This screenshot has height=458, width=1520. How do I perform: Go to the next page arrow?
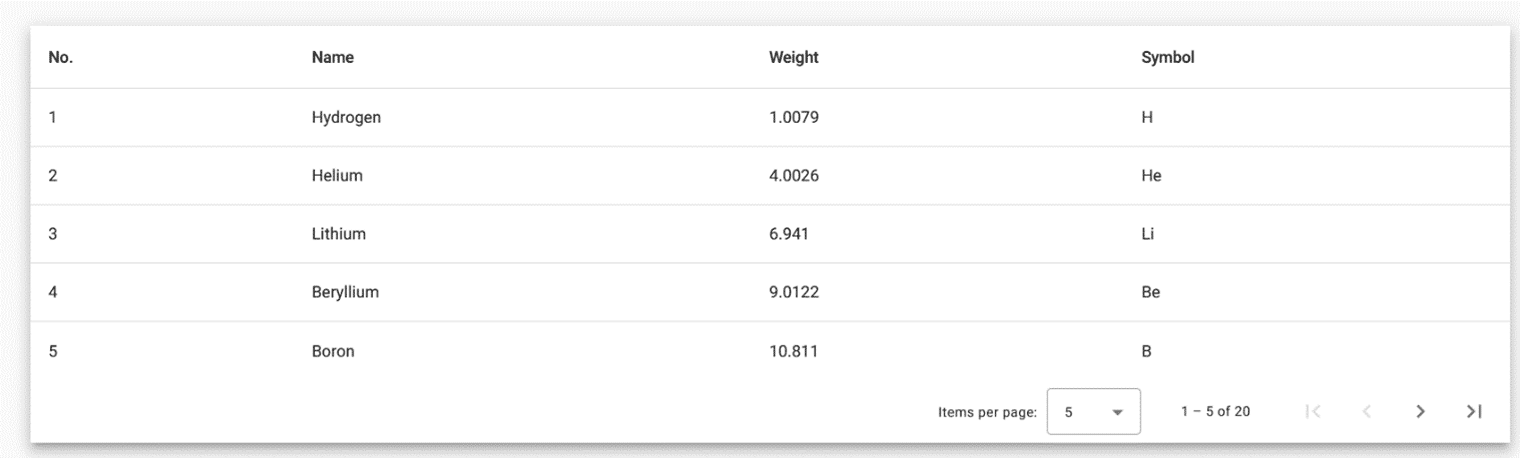click(x=1420, y=411)
